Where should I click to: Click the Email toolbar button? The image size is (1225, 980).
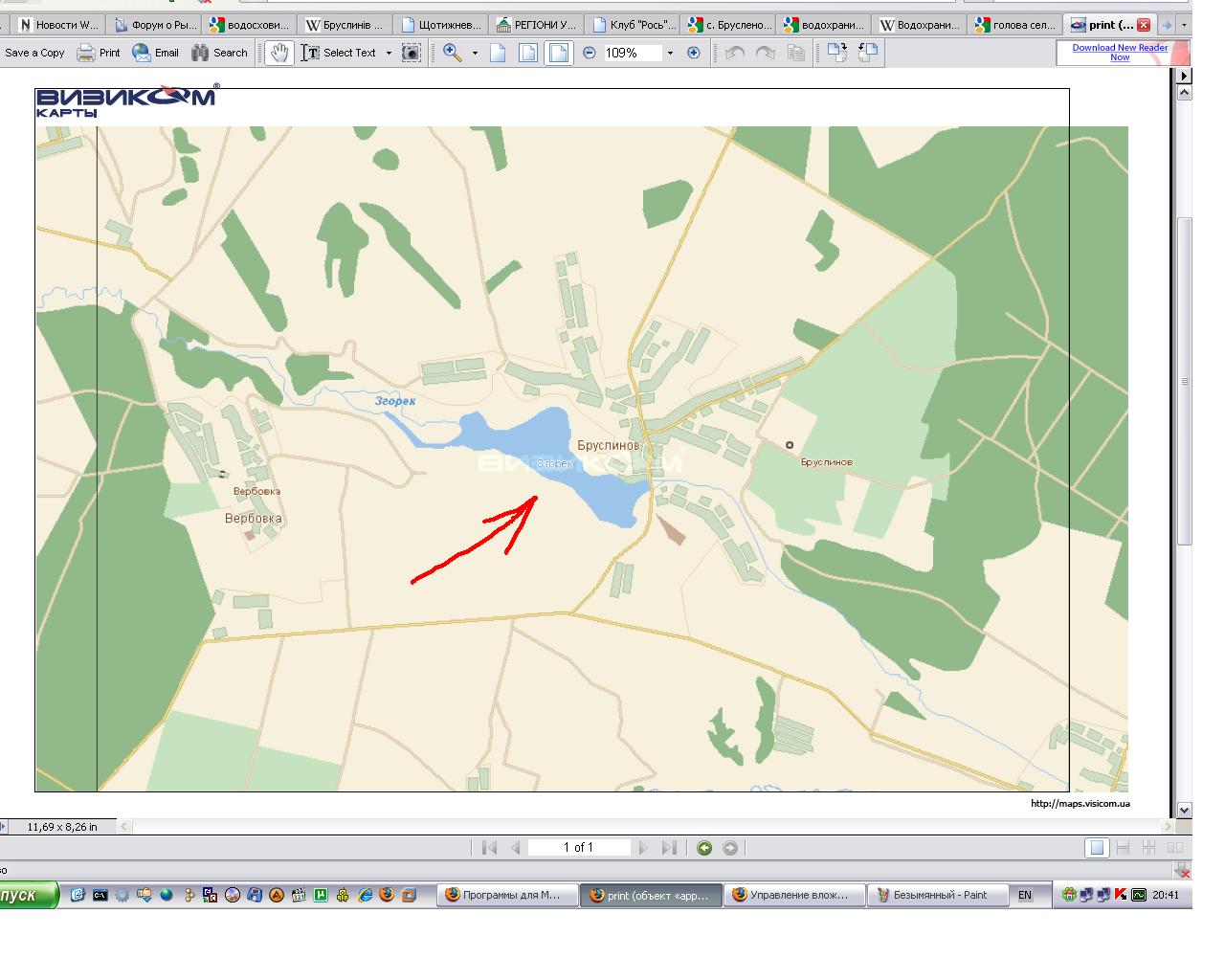click(156, 54)
